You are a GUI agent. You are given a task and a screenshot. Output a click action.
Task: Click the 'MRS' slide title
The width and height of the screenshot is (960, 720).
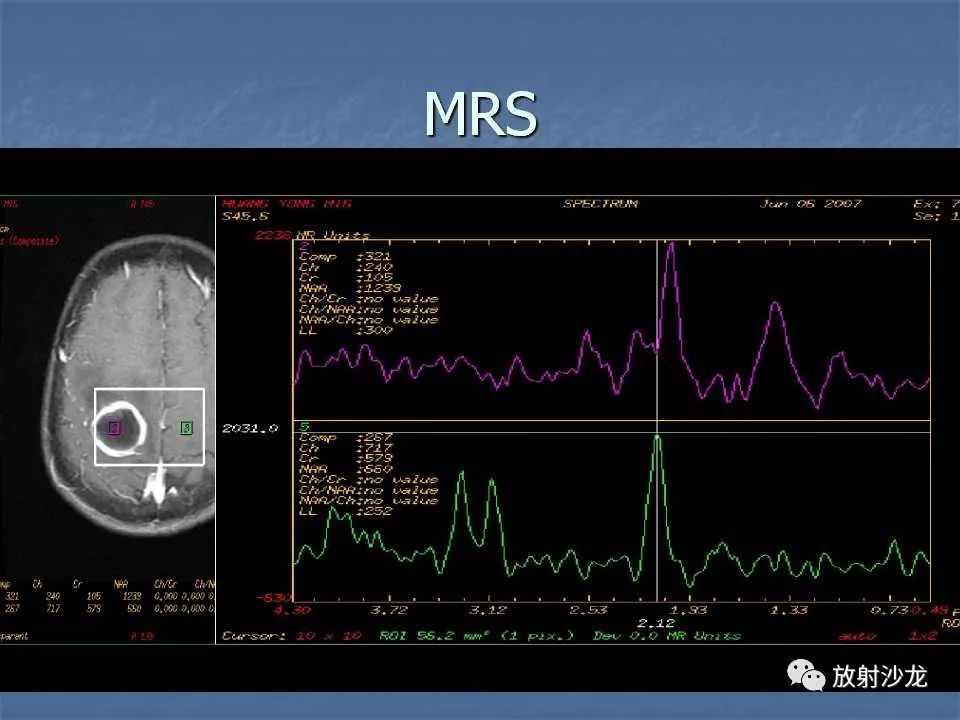481,114
